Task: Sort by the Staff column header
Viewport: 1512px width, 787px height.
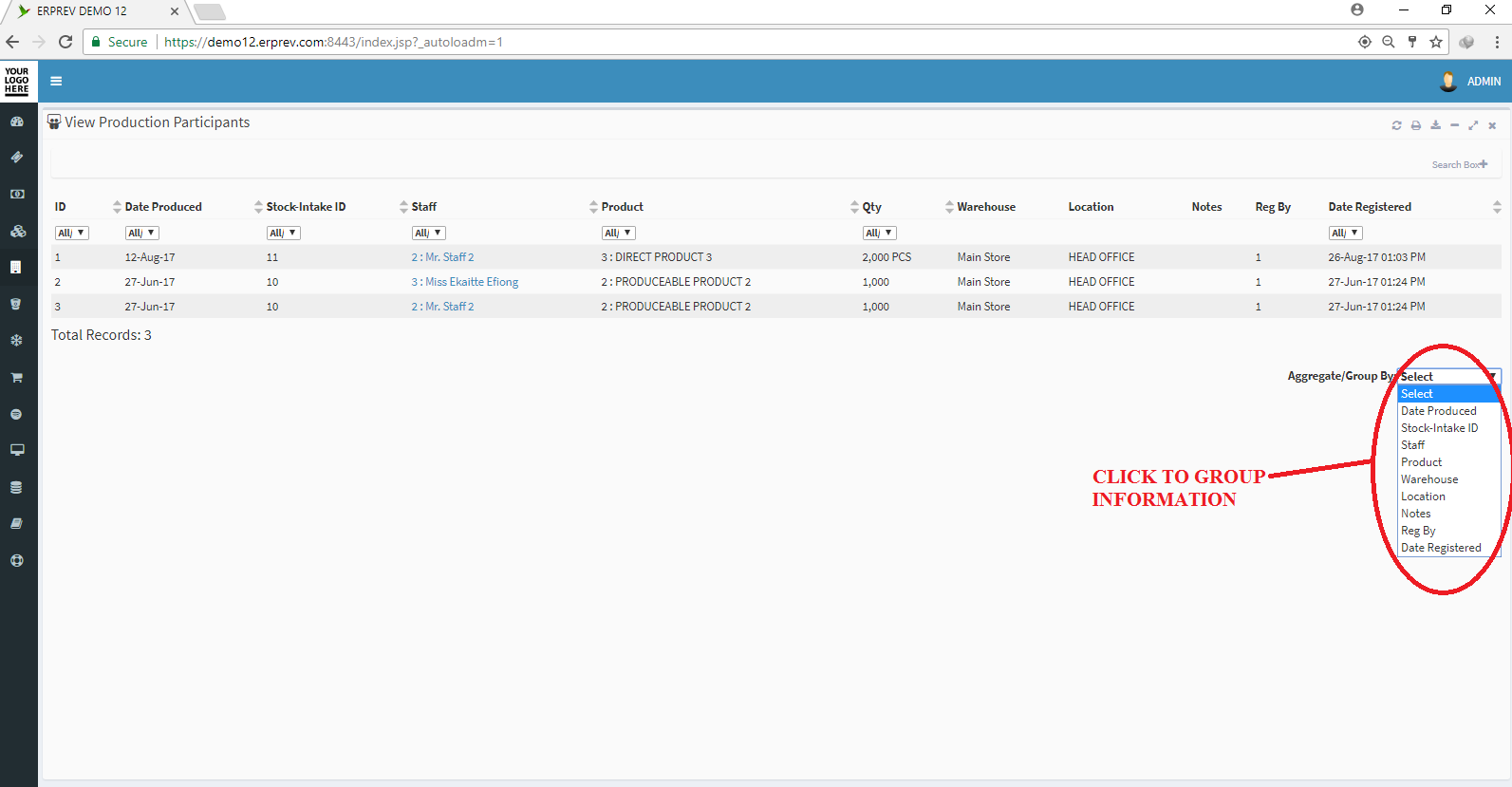Action: (x=424, y=207)
